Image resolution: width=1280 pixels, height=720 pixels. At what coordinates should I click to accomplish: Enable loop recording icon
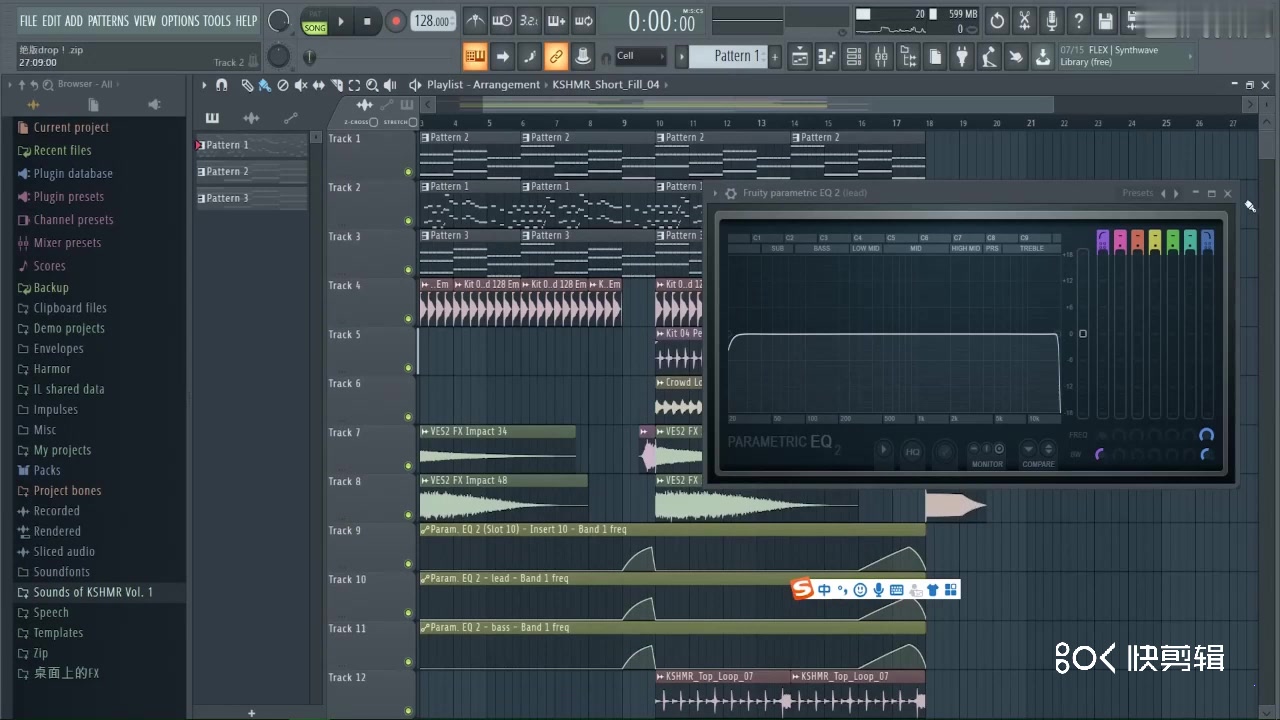[x=584, y=21]
